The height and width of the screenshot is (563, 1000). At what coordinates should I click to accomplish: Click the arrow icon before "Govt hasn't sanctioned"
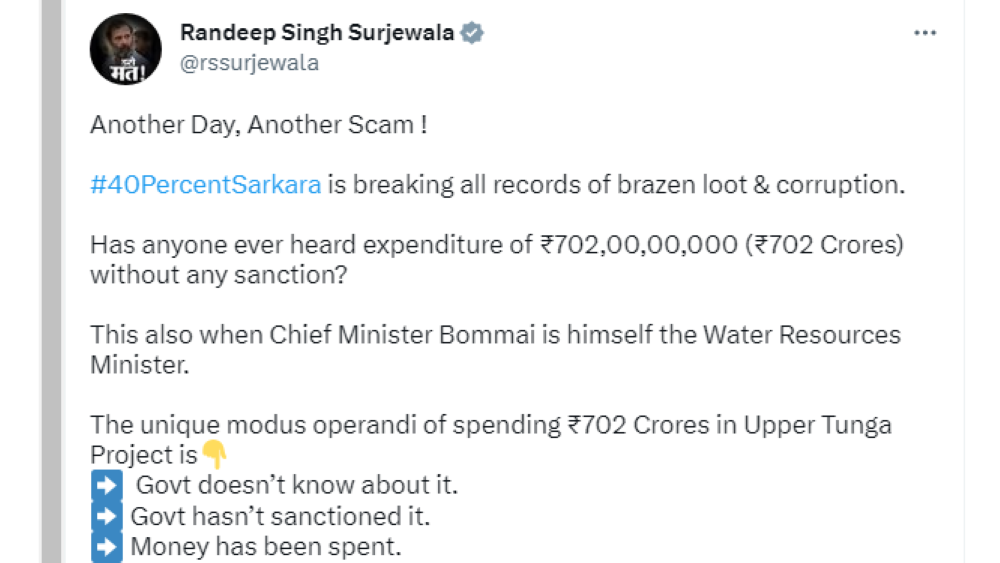(106, 517)
